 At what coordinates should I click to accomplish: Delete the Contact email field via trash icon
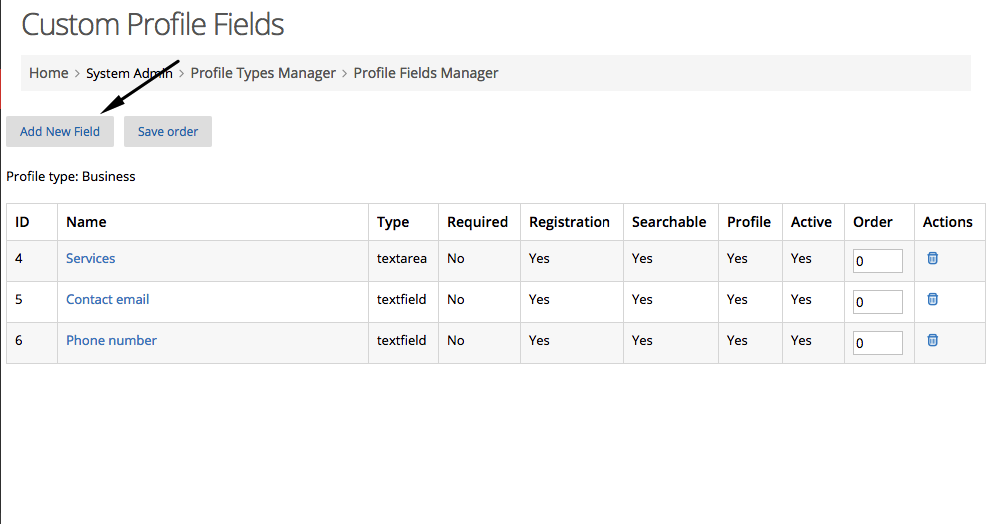click(x=932, y=299)
